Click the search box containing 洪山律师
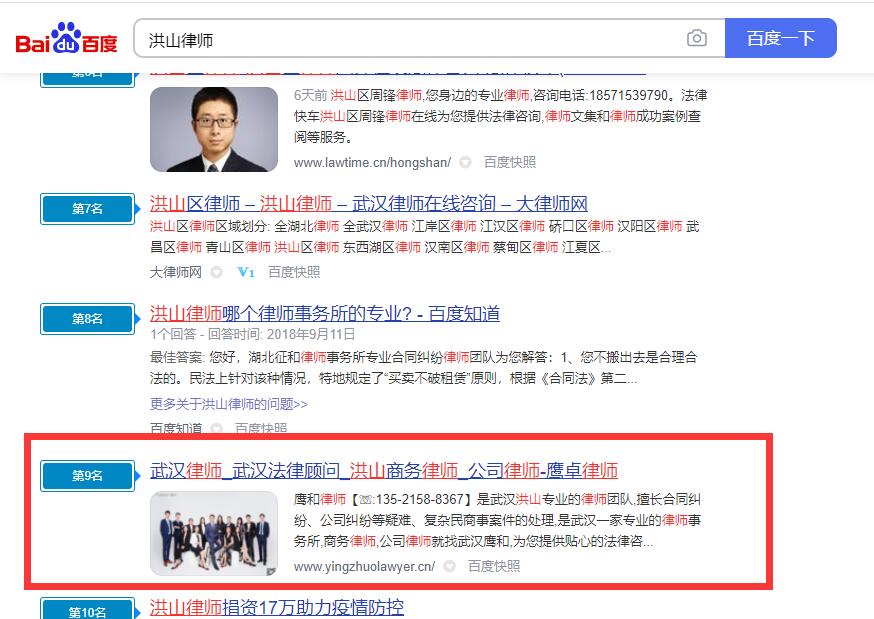This screenshot has width=874, height=619. coord(410,39)
